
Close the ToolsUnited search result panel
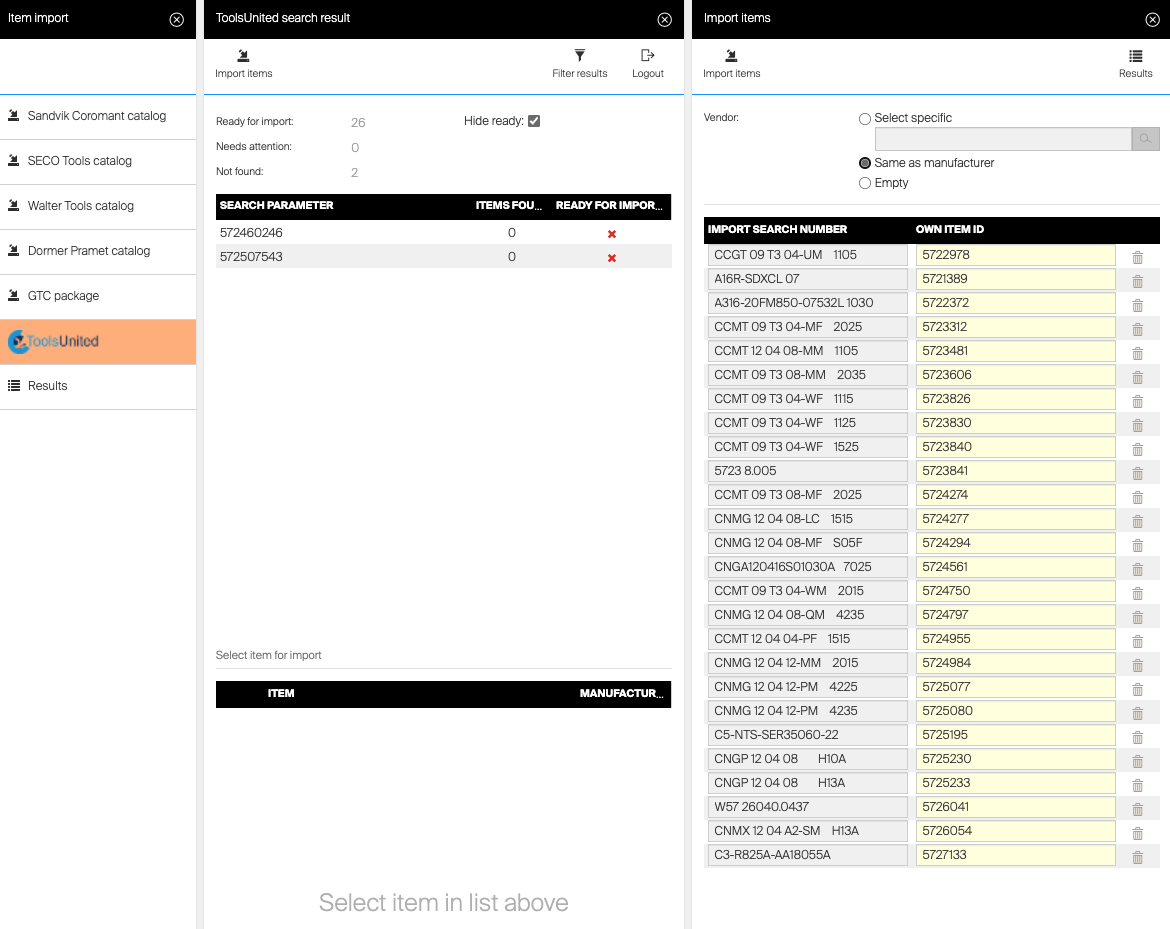(664, 19)
